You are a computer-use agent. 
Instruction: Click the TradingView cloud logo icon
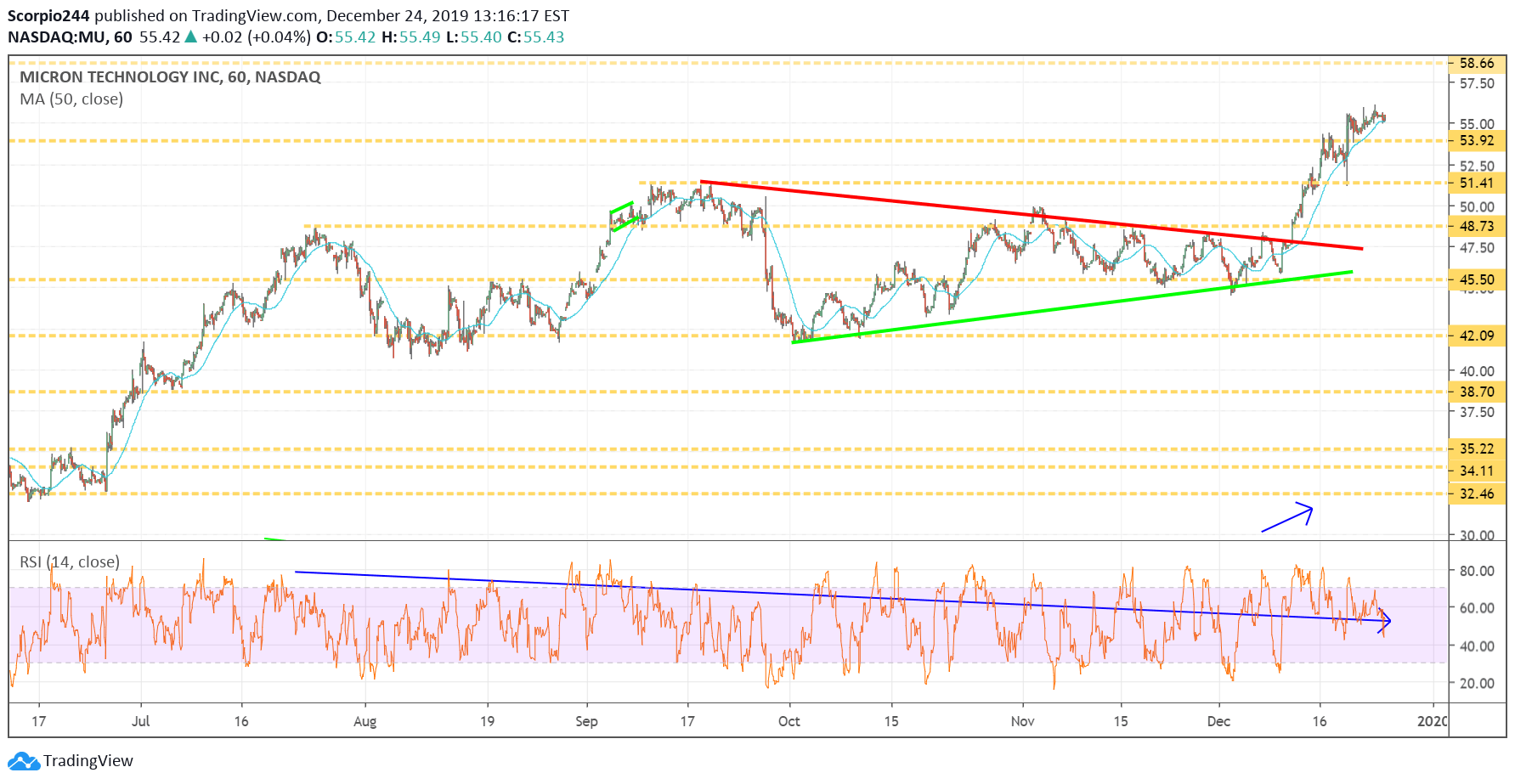tap(23, 761)
